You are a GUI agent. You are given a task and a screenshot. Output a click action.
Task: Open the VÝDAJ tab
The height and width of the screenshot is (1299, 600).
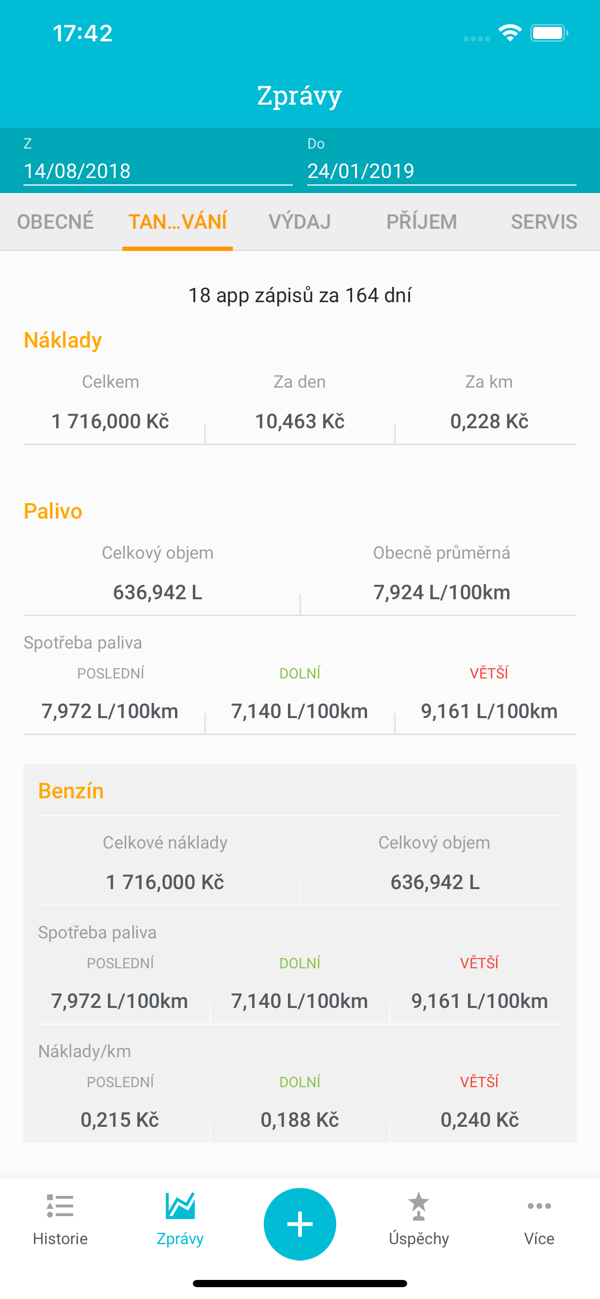[300, 222]
